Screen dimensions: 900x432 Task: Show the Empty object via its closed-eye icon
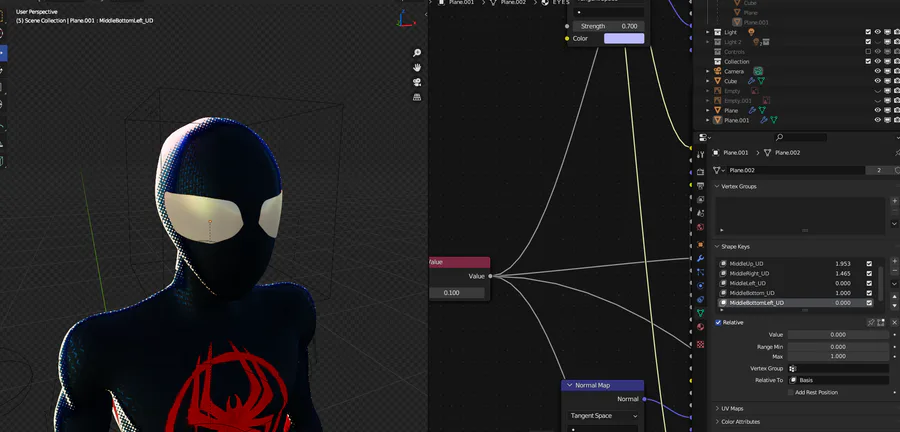pos(878,91)
